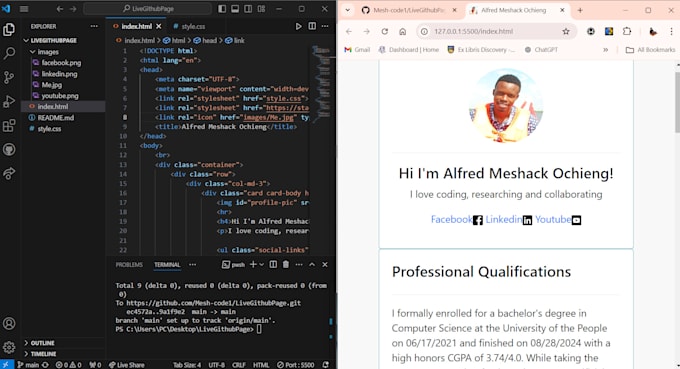Image resolution: width=680 pixels, height=369 pixels.
Task: Open the Linkedin link on the page
Action: (503, 219)
